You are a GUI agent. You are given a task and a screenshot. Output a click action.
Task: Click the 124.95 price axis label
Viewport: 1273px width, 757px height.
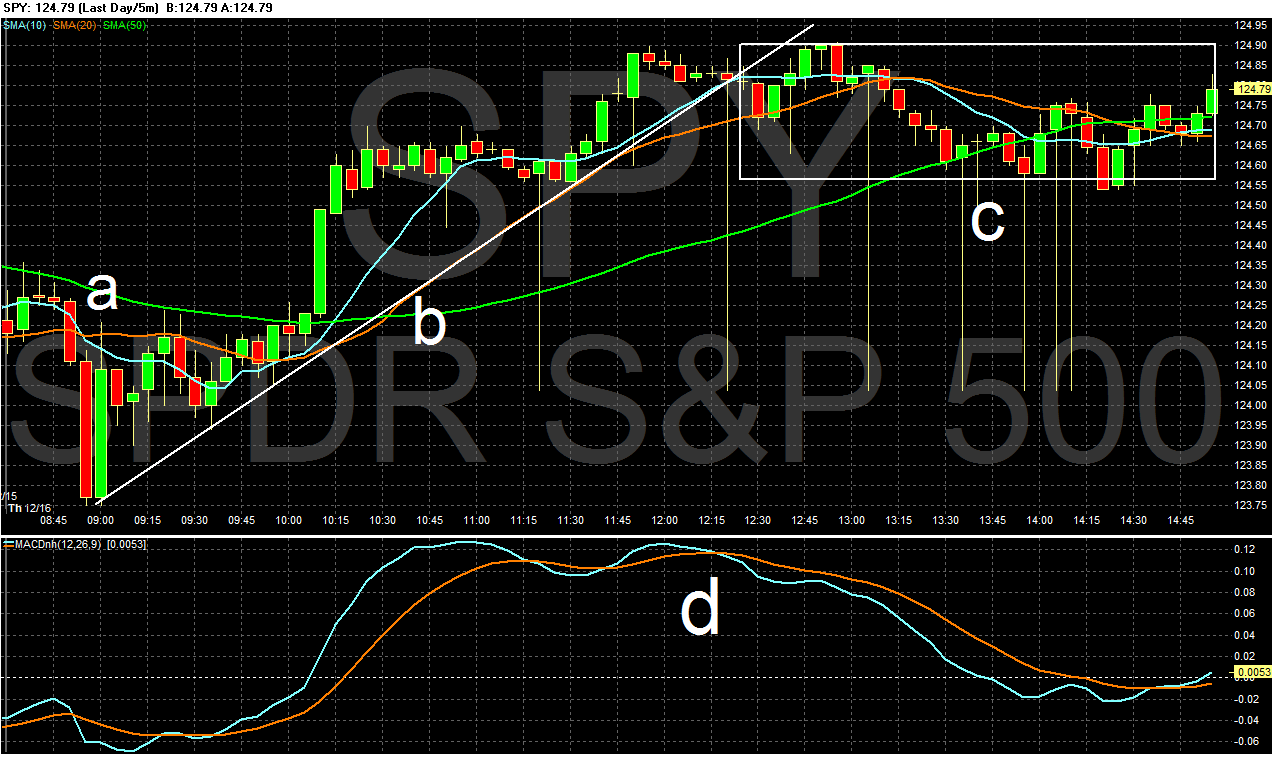pos(1251,25)
